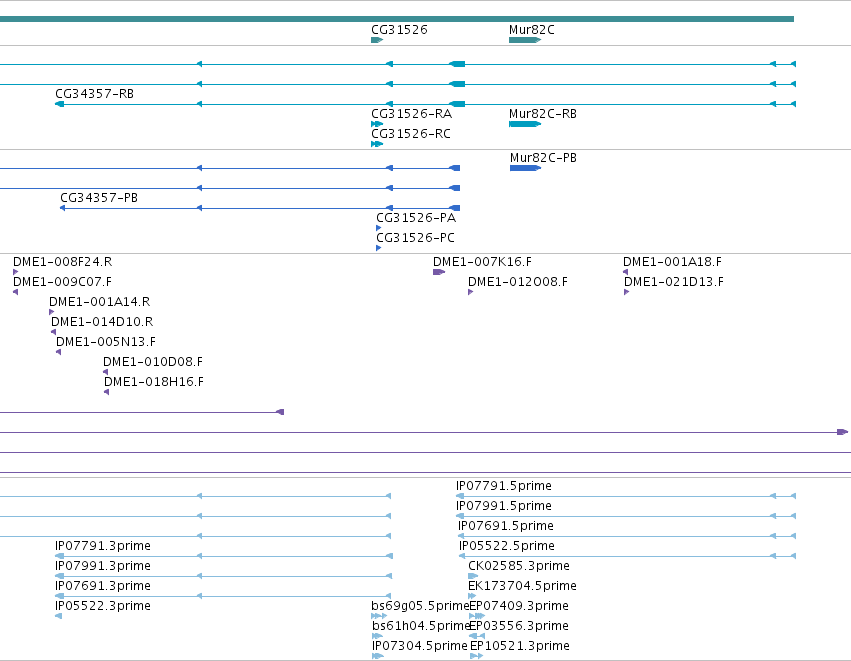This screenshot has width=851, height=661.
Task: Select the teal Mur82C gene arrow glyph
Action: pos(525,40)
